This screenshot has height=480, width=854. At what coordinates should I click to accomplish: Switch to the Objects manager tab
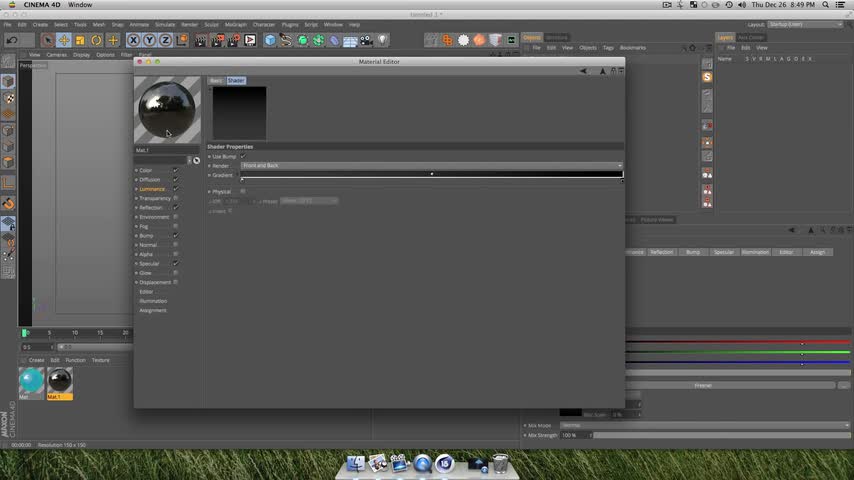[x=532, y=38]
